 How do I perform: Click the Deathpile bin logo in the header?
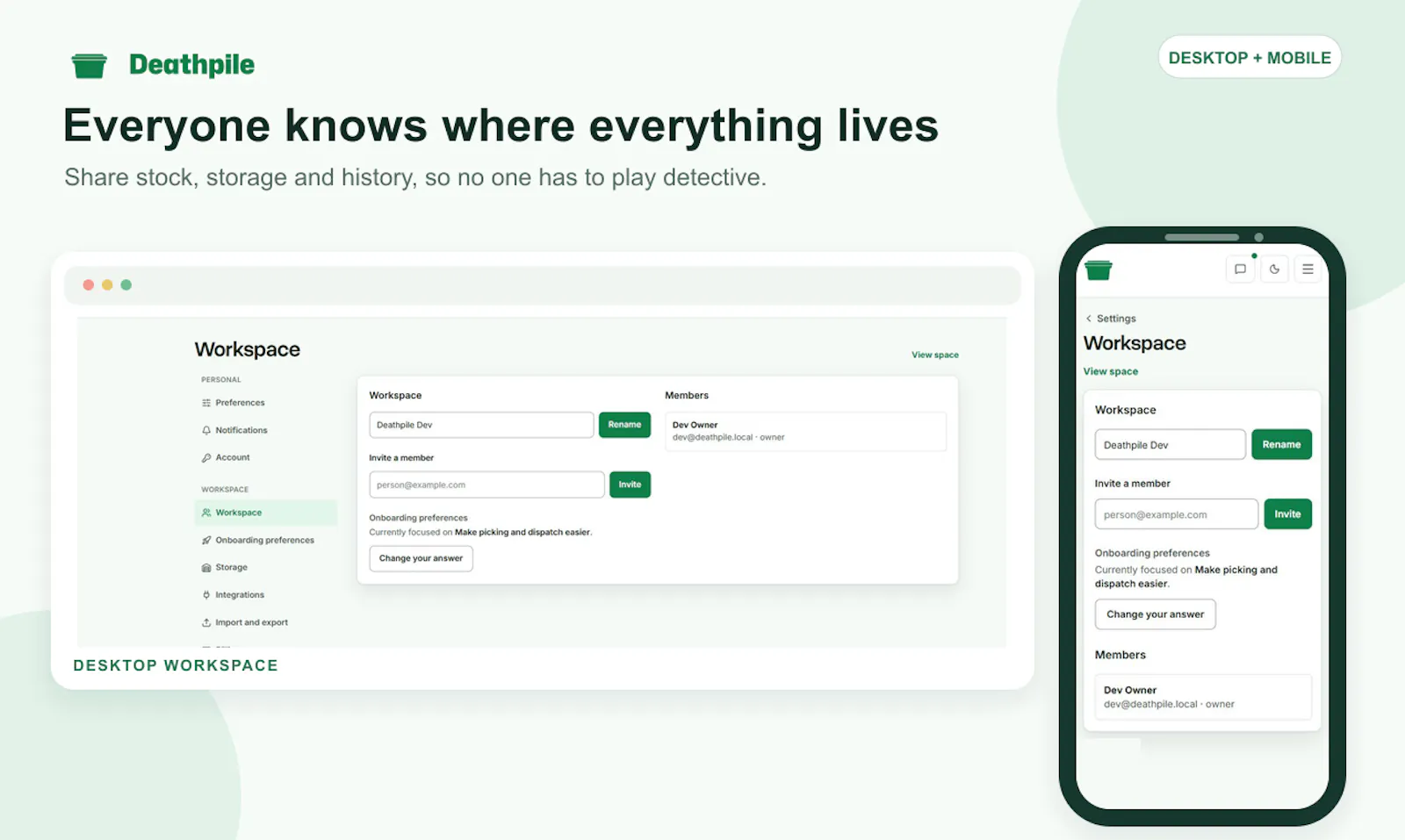pyautogui.click(x=89, y=66)
